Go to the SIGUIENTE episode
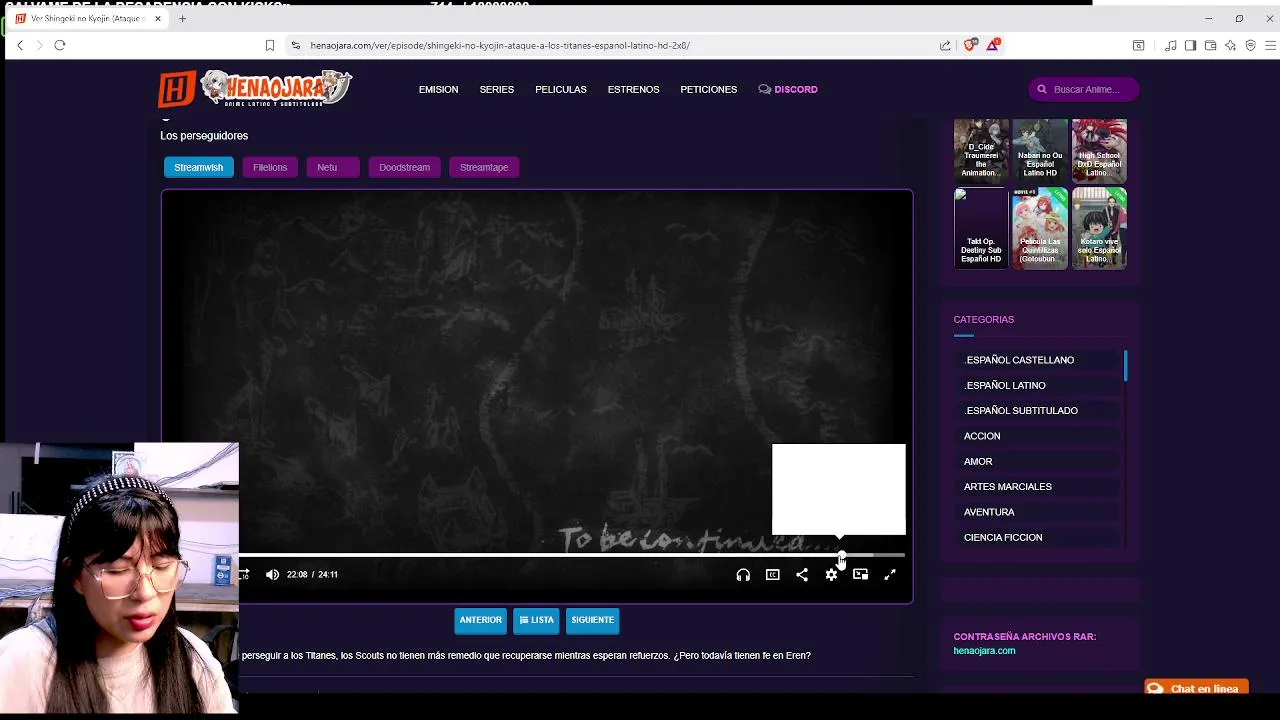Viewport: 1280px width, 720px height. (592, 620)
